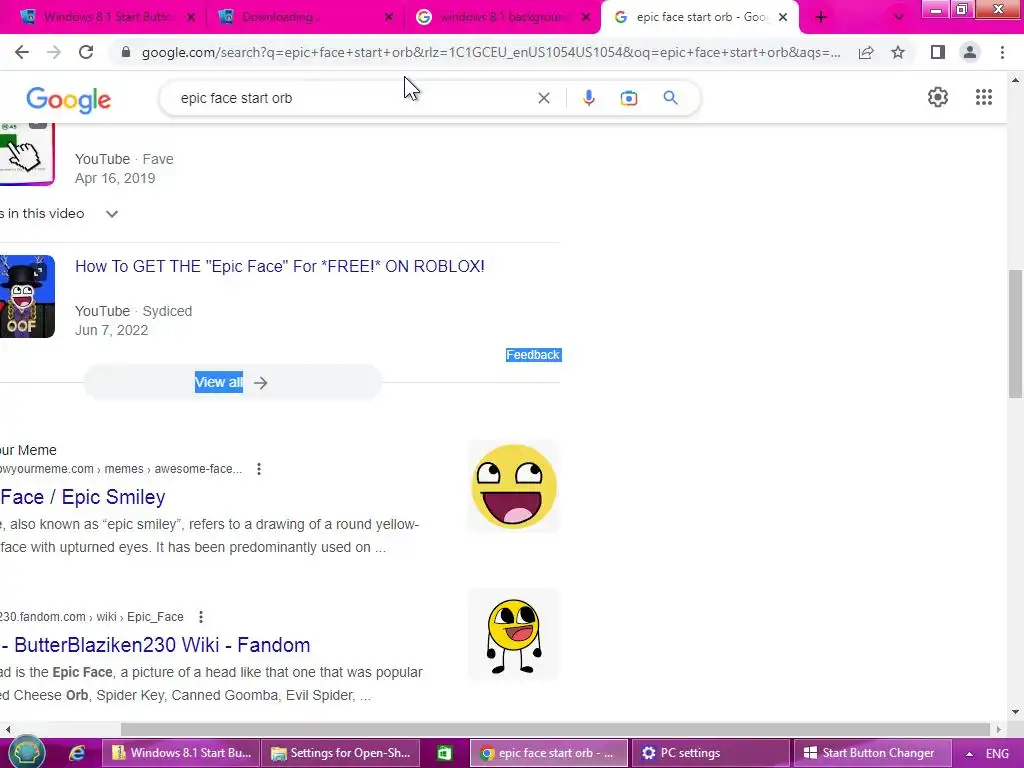Image resolution: width=1024 pixels, height=768 pixels.
Task: Click the Roblox Epic Face video thumbnail
Action: click(27, 296)
